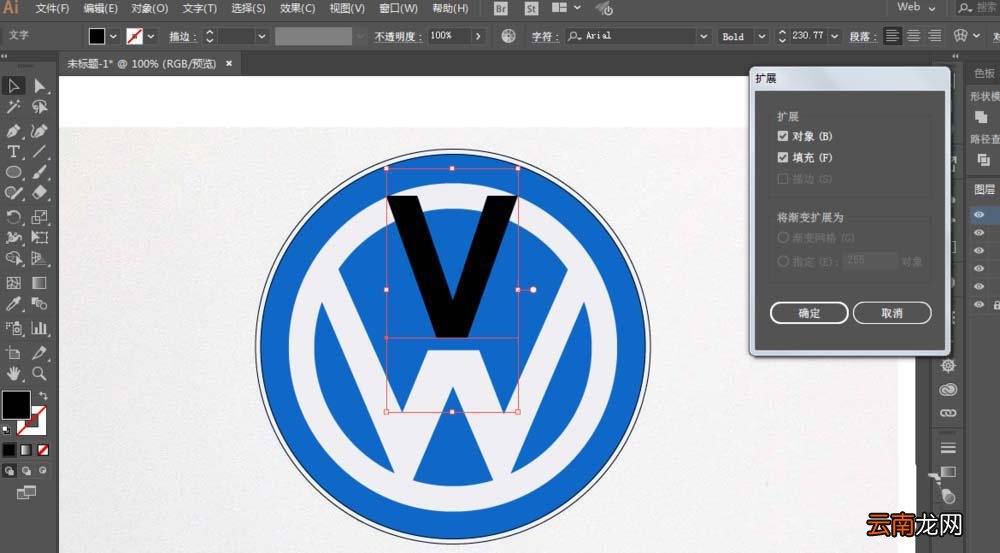
Task: Expand the stroke weight dropdown
Action: pyautogui.click(x=261, y=36)
